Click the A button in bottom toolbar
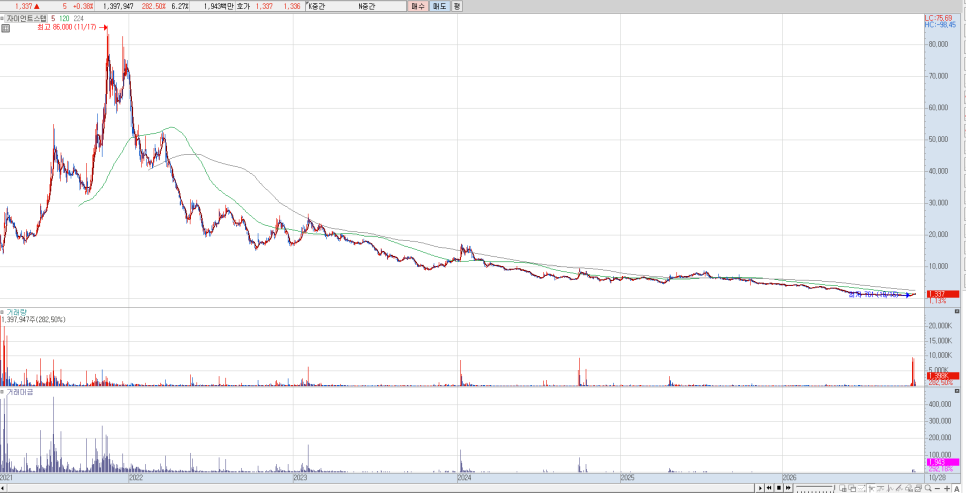The image size is (966, 493). tap(957, 489)
